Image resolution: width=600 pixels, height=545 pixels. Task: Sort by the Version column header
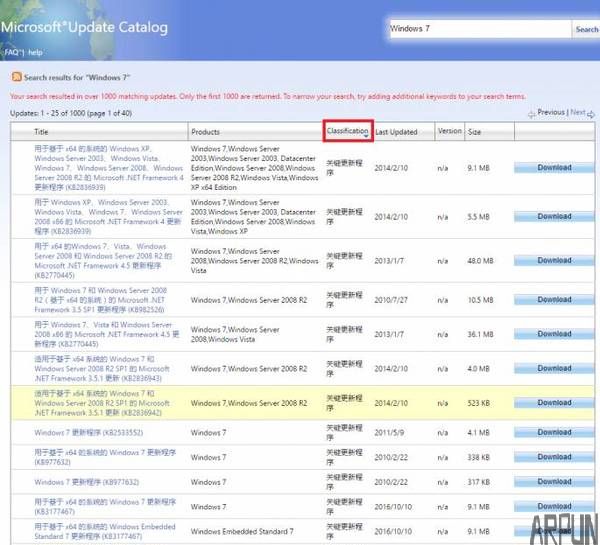point(450,131)
